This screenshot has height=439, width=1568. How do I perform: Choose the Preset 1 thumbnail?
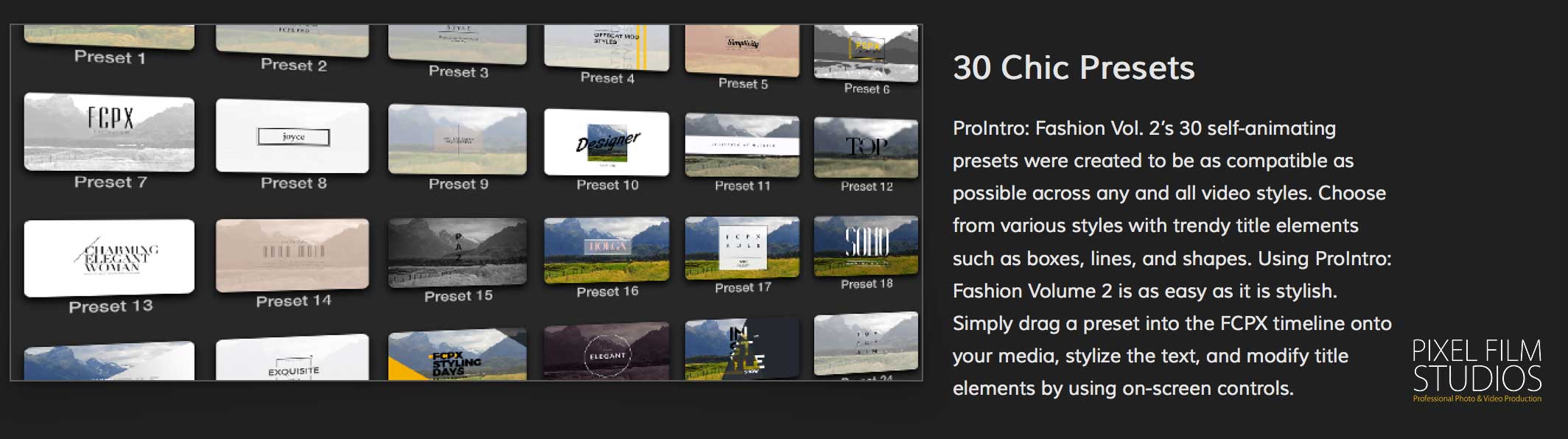[109, 38]
